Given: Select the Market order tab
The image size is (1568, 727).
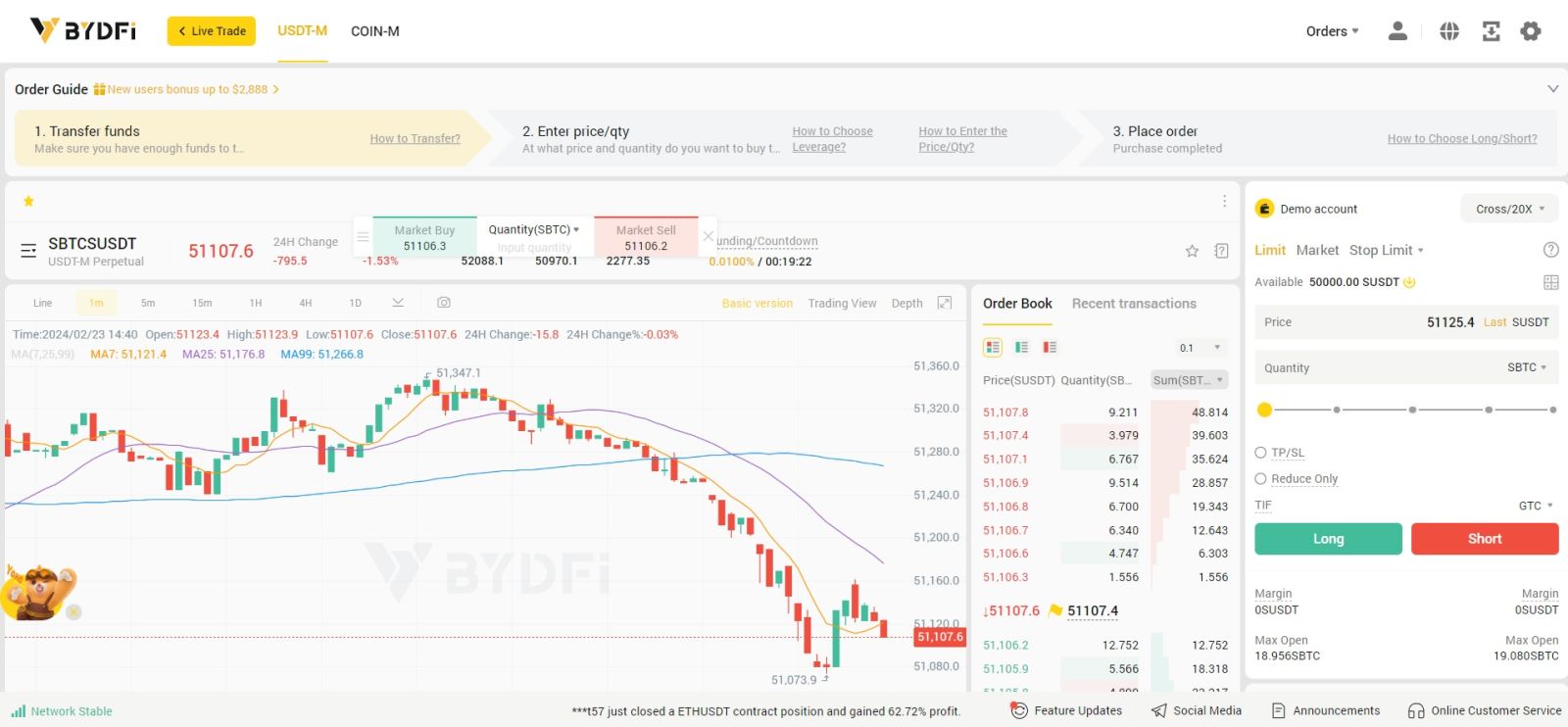Looking at the screenshot, I should 1317,250.
